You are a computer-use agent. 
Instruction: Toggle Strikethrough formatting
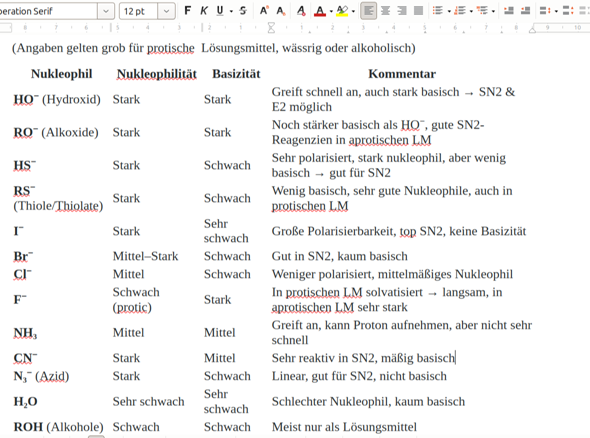pos(243,11)
